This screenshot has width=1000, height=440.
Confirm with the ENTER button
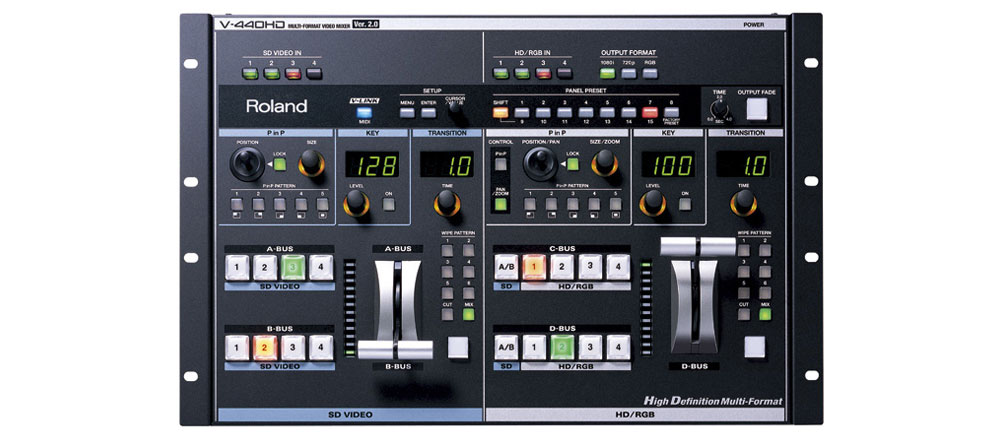[x=429, y=112]
